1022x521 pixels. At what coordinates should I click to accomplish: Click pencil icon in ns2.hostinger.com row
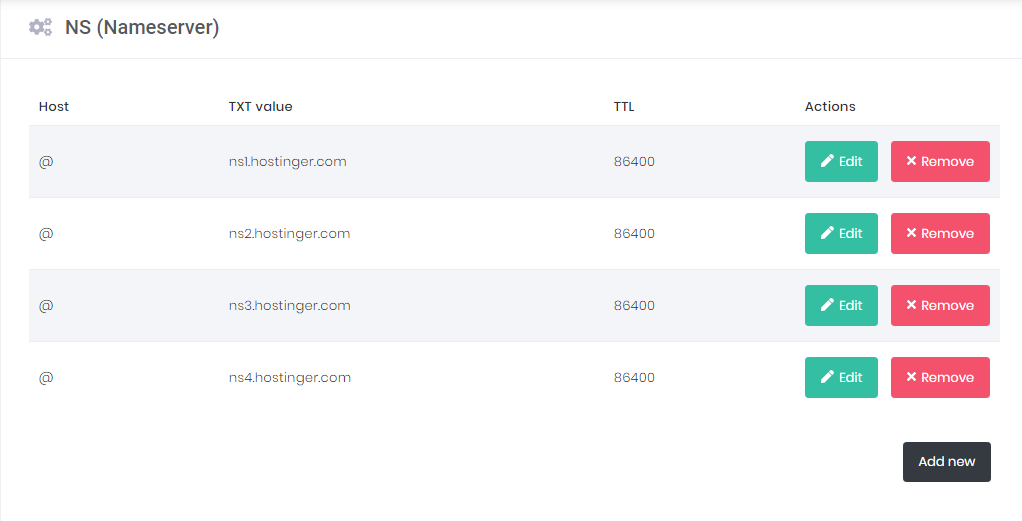[x=827, y=233]
